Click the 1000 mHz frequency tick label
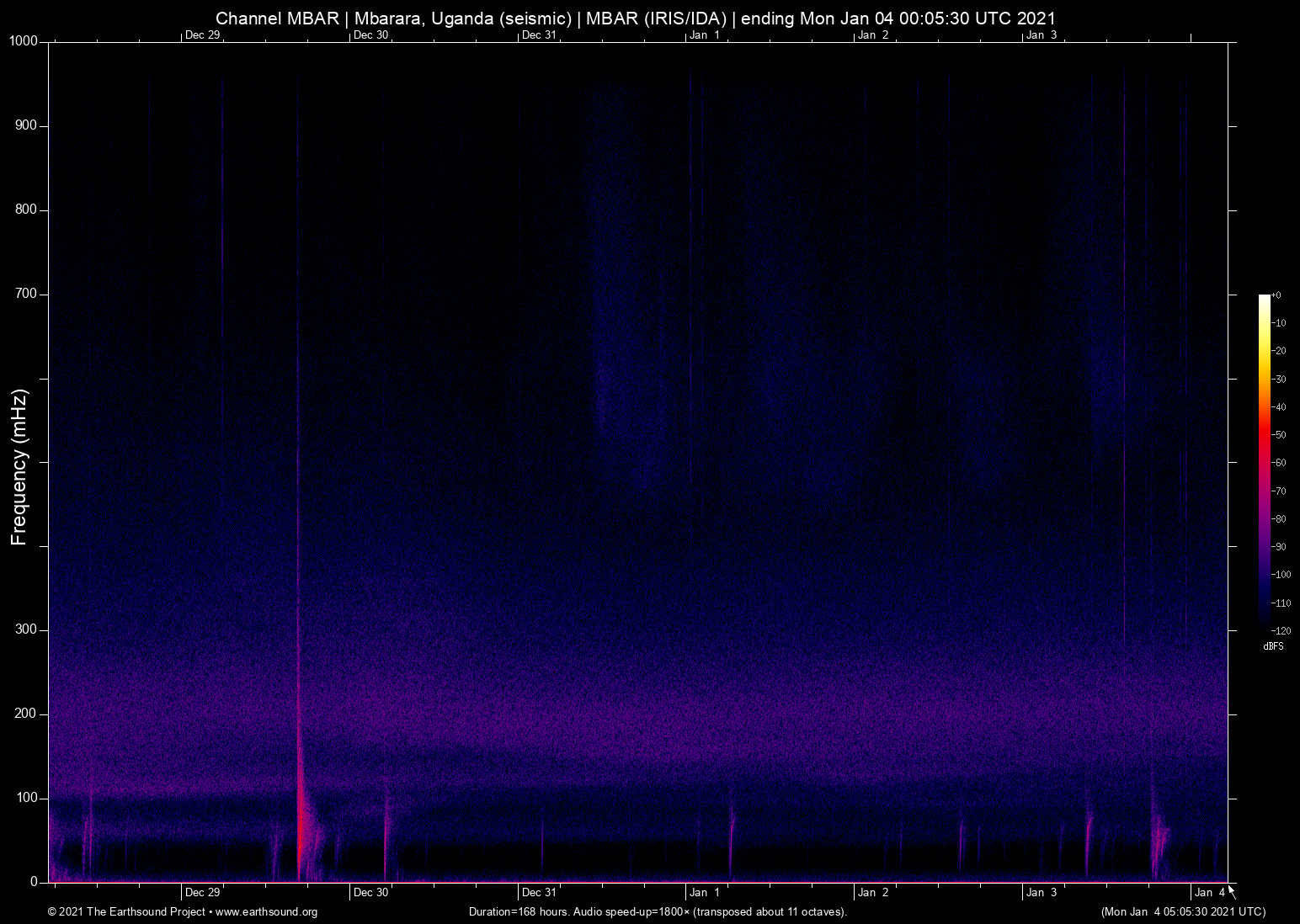Viewport: 1300px width, 924px height. (x=23, y=40)
